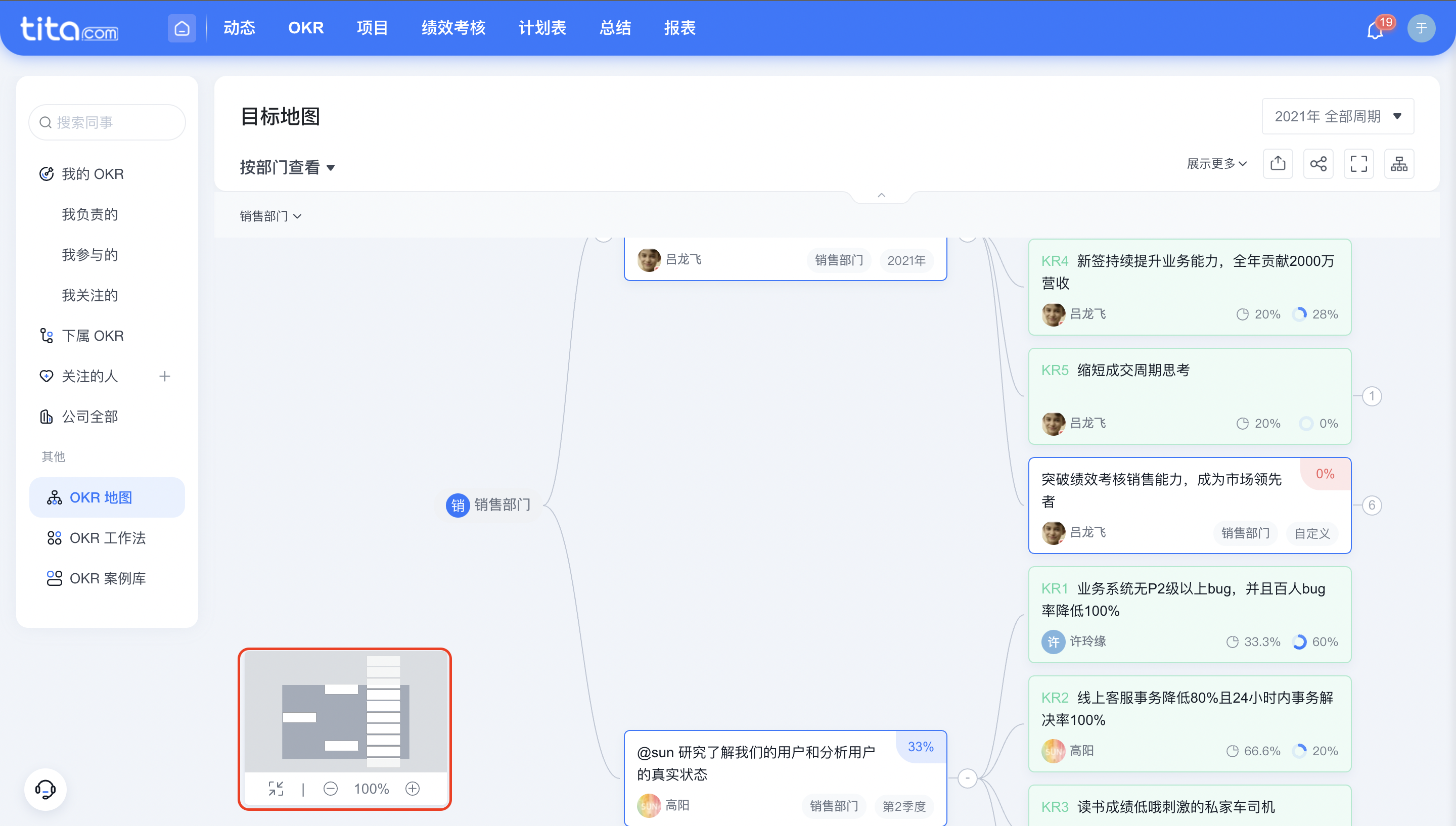Click the export/upload icon
The height and width of the screenshot is (826, 1456).
click(1278, 164)
